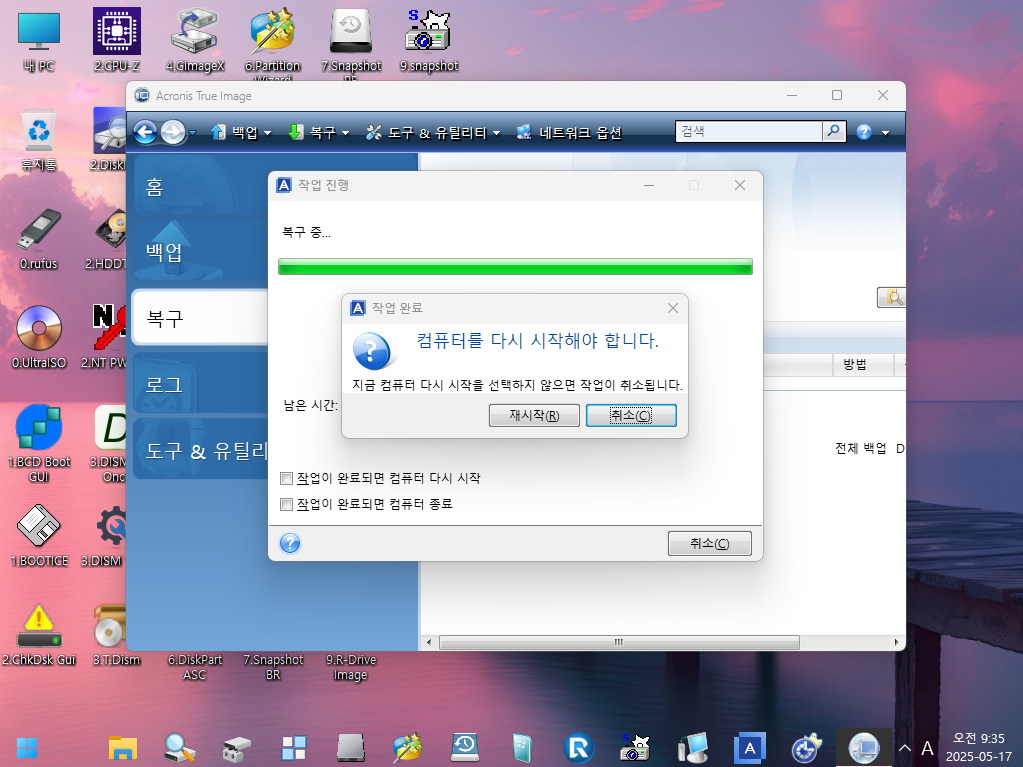This screenshot has width=1023, height=767.
Task: Click the scrollbar left arrow
Action: (x=429, y=642)
